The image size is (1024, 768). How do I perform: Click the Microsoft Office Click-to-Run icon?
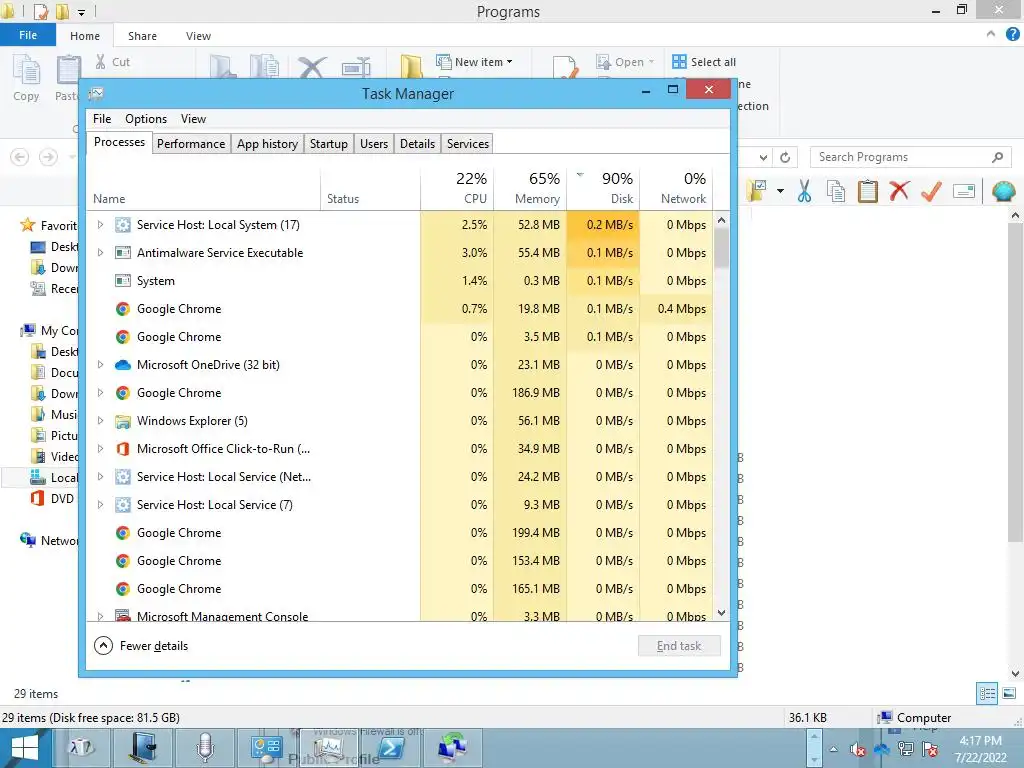coord(123,449)
